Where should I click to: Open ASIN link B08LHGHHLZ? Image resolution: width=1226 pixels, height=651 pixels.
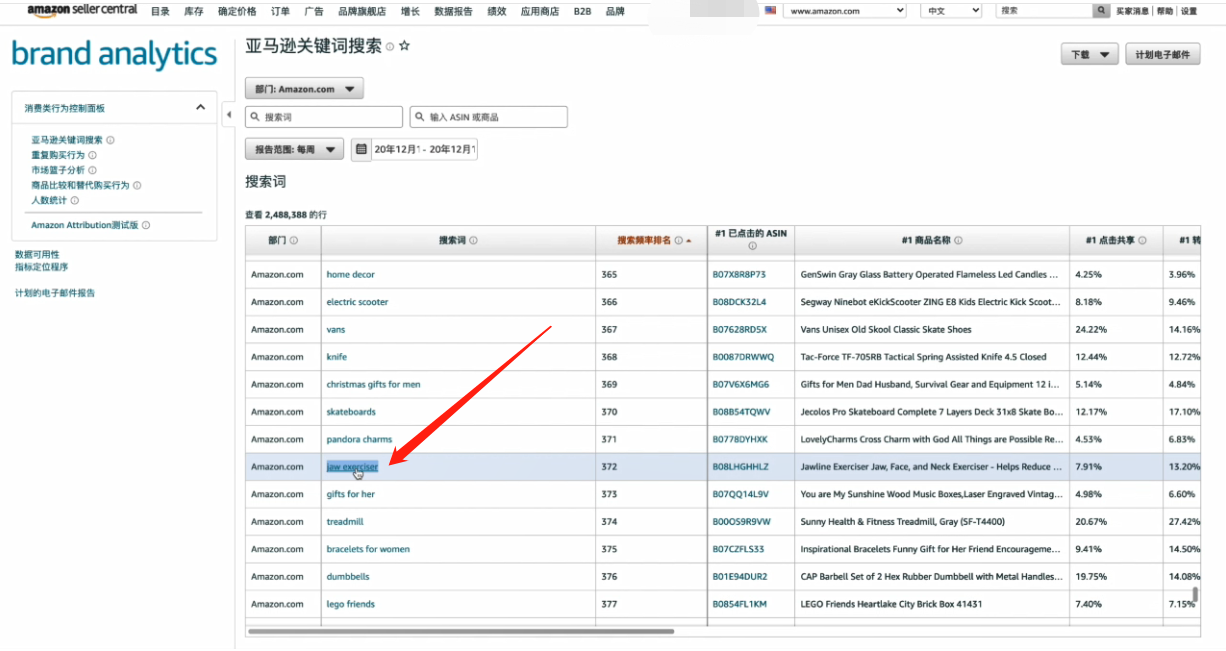[740, 467]
